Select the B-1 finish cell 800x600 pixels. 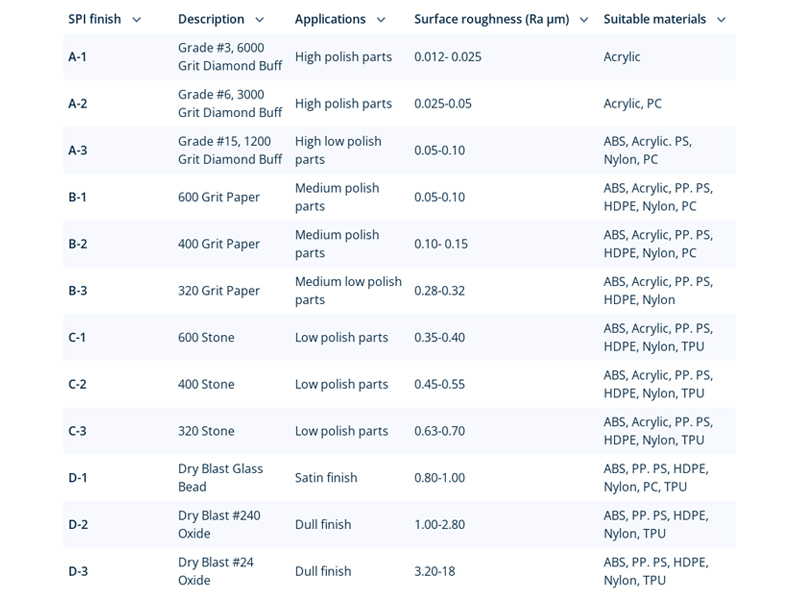click(x=78, y=197)
